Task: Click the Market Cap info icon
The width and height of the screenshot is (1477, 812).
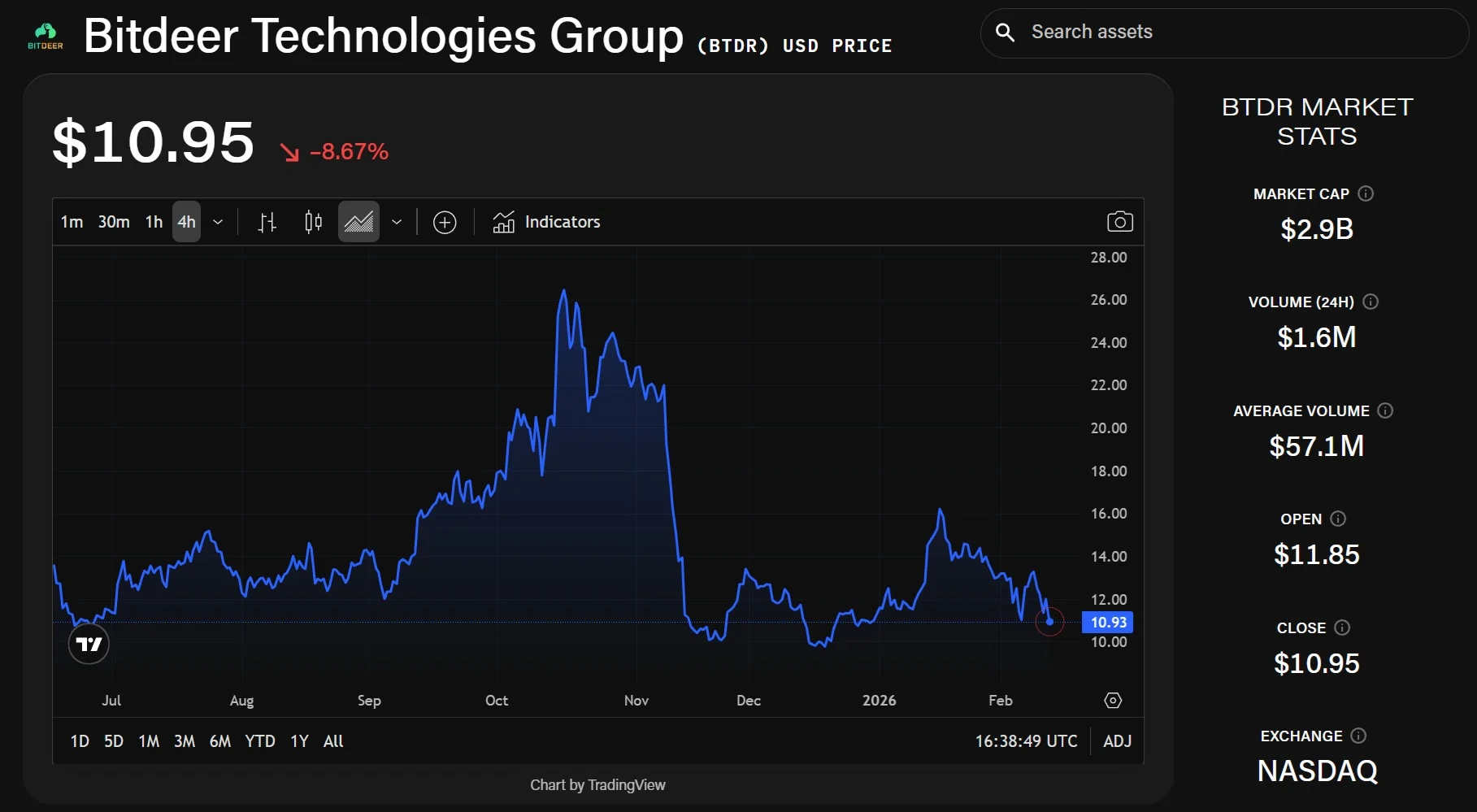Action: 1366,193
